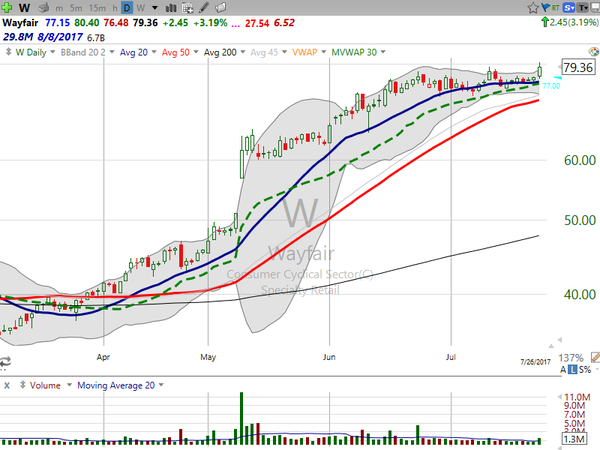
Task: Open the blue S dropdown button
Action: tap(569, 7)
